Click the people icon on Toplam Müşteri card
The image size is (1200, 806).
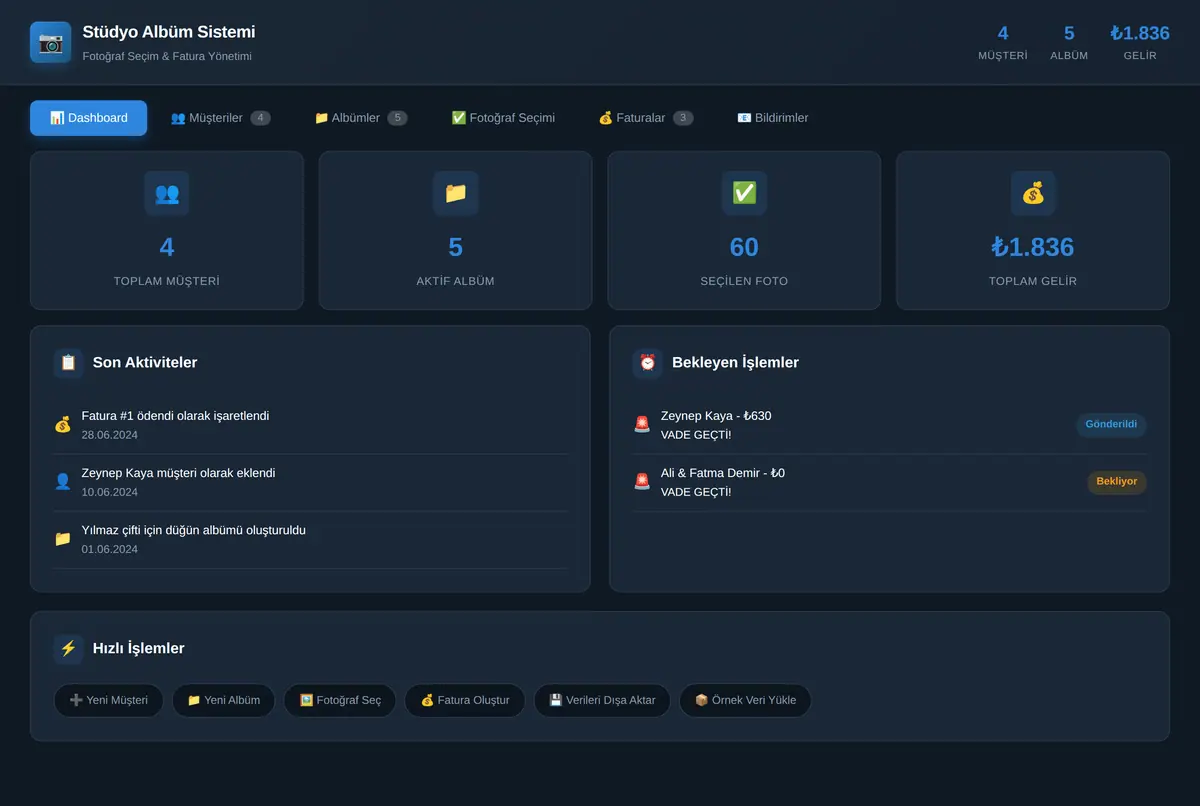[x=167, y=193]
